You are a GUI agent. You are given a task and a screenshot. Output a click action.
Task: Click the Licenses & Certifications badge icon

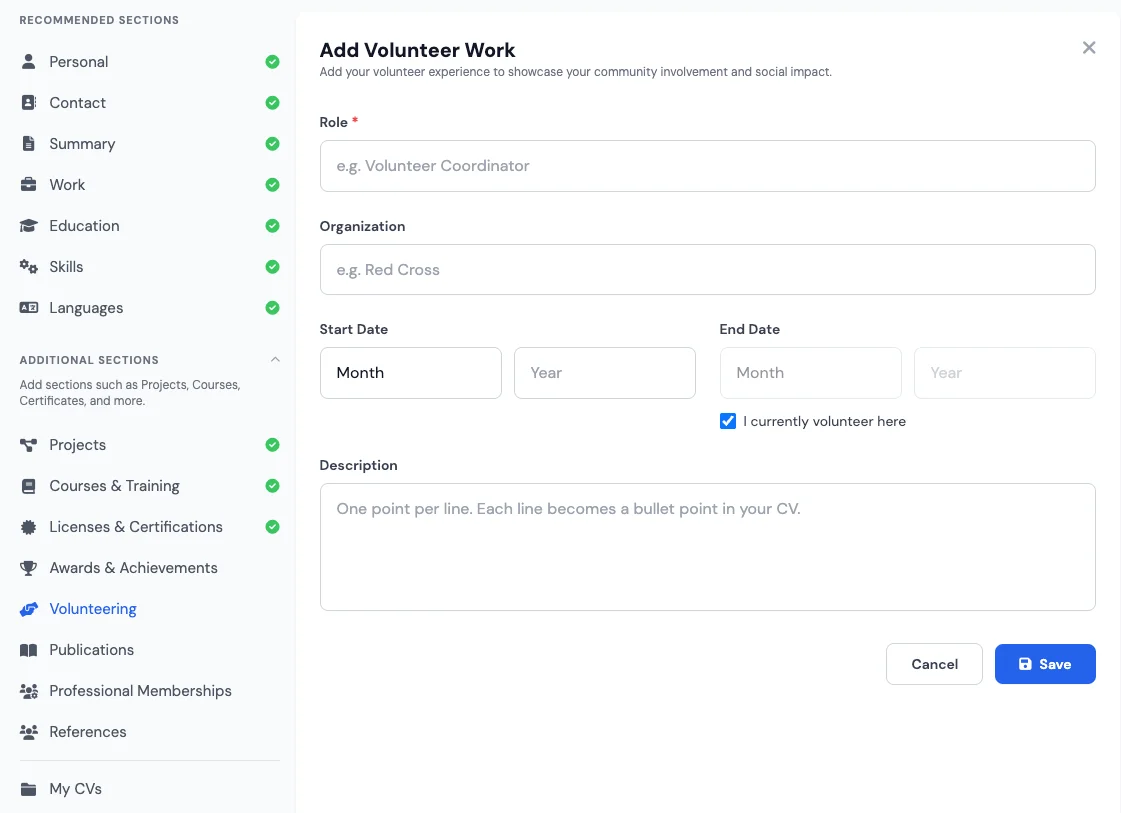(29, 527)
